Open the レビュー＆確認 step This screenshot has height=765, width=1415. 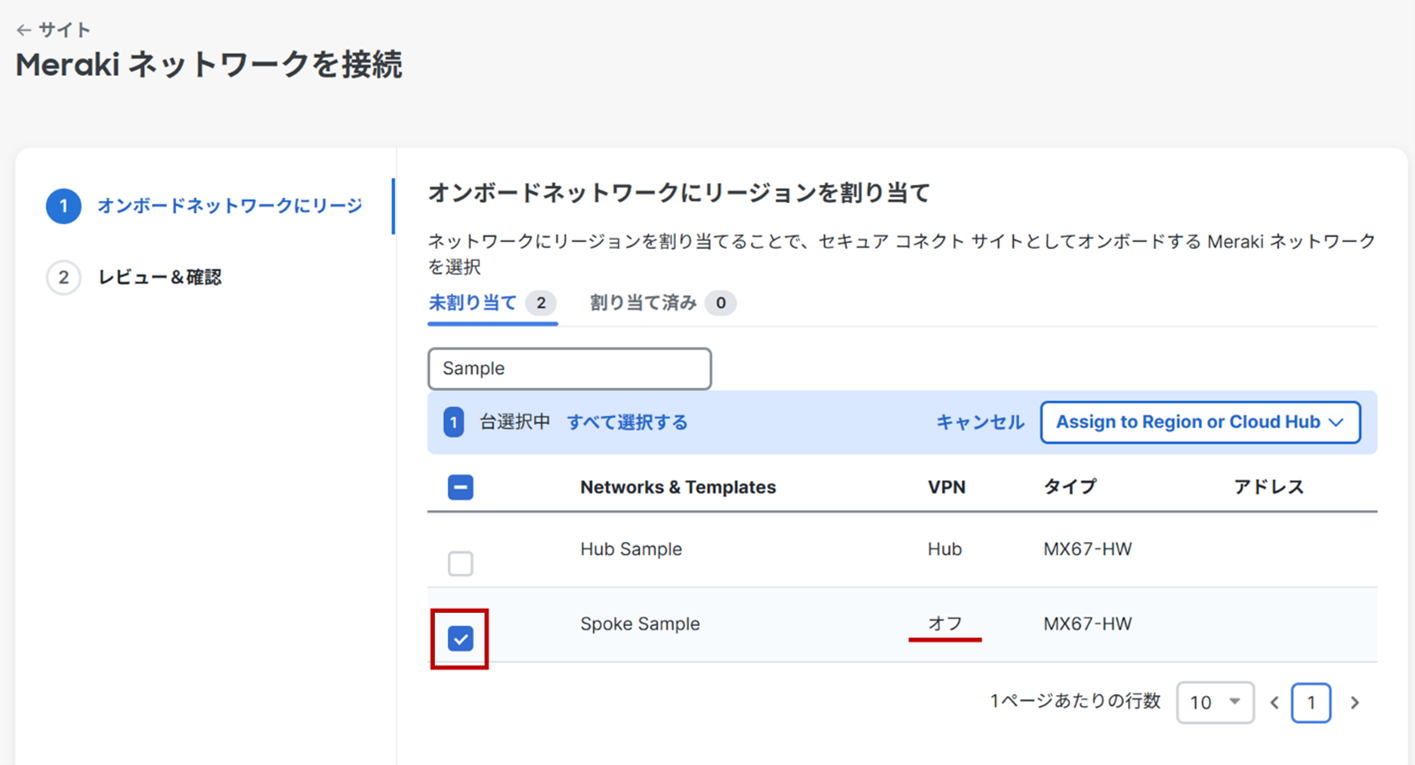(160, 277)
